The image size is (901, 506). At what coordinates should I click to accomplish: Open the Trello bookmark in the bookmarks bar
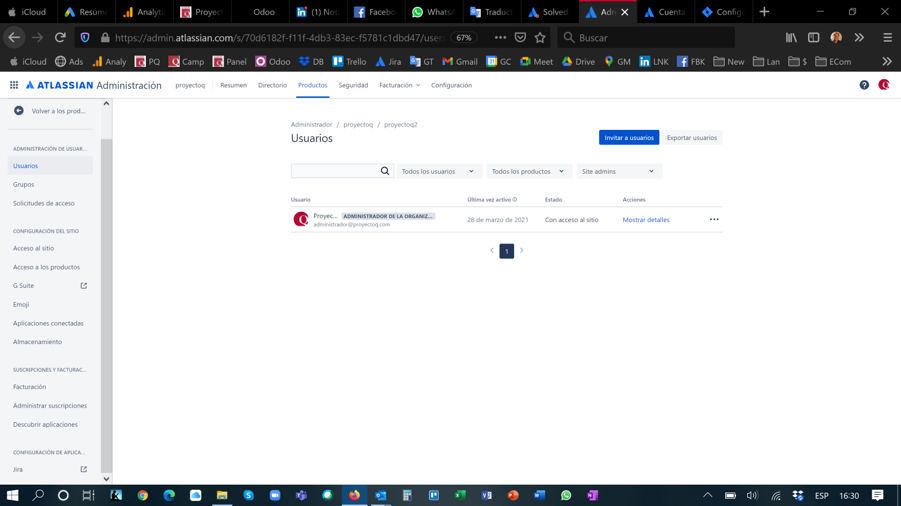[349, 61]
